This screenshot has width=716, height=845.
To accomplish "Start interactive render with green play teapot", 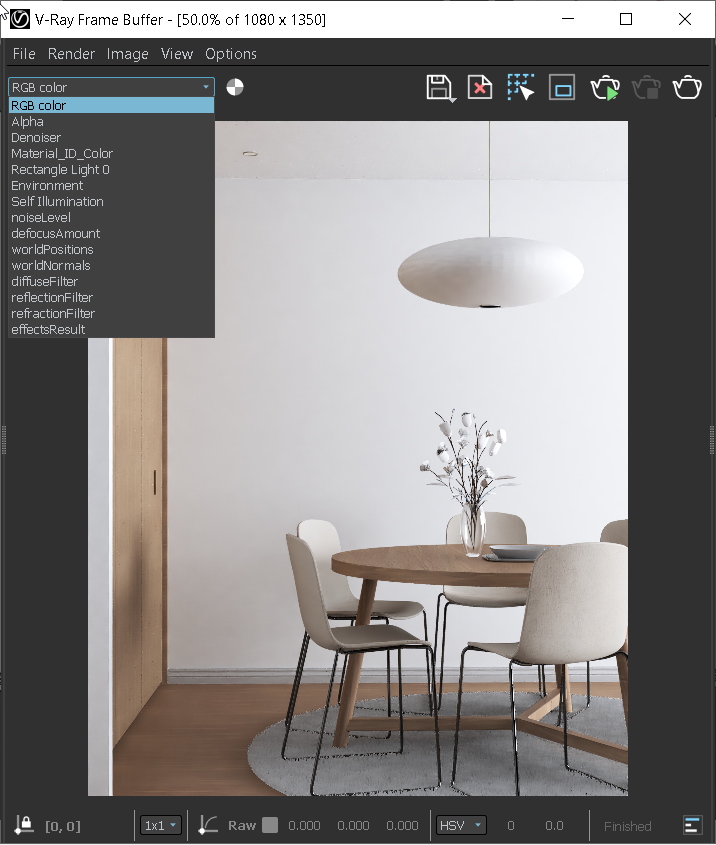I will tap(605, 88).
